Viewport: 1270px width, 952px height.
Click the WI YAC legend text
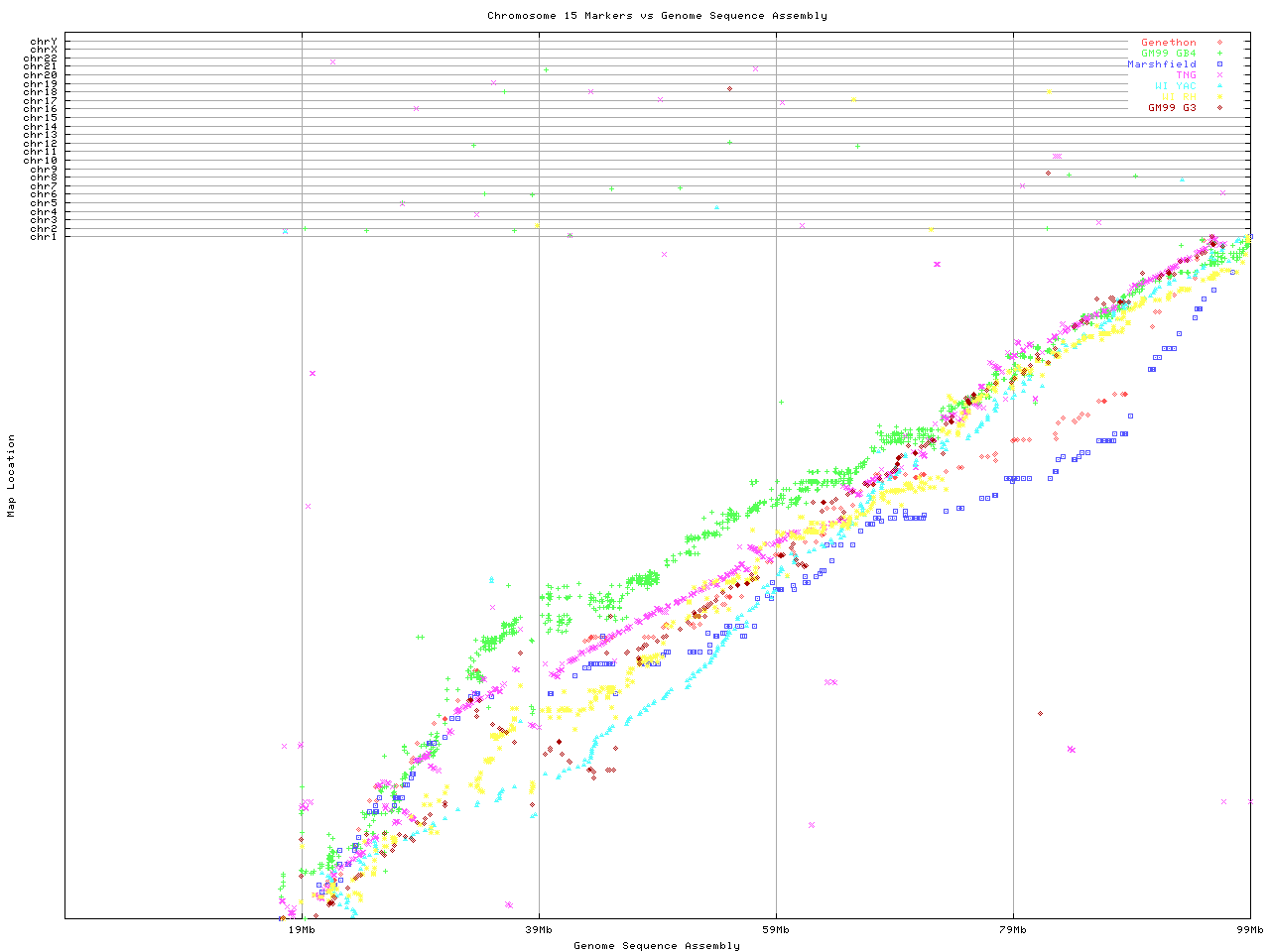coord(1175,86)
